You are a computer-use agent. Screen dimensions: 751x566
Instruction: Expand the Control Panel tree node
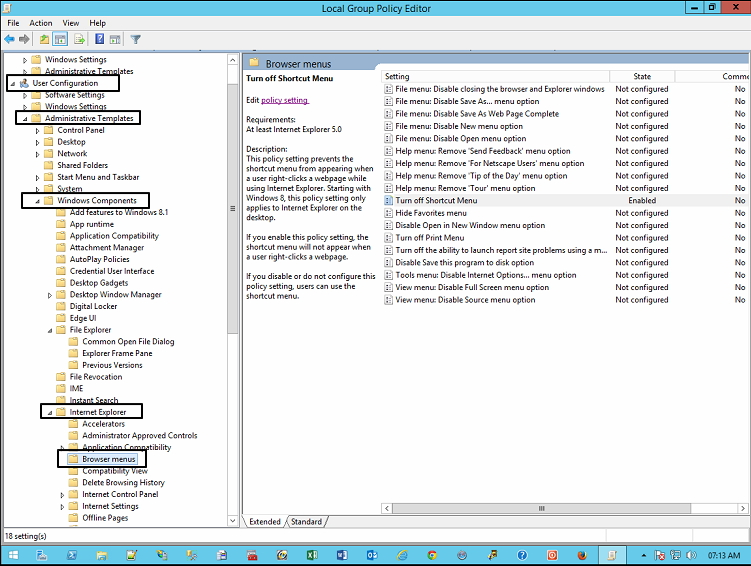[x=37, y=131]
